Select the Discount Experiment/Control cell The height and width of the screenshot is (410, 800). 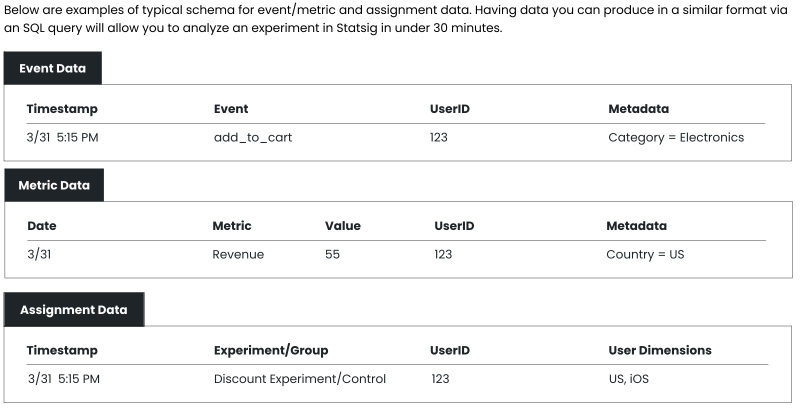300,379
